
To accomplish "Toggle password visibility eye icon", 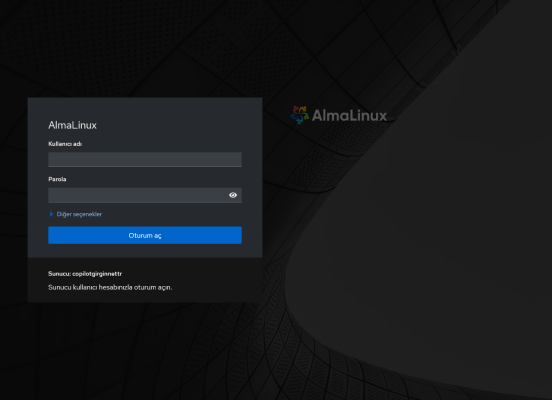I will coord(233,195).
